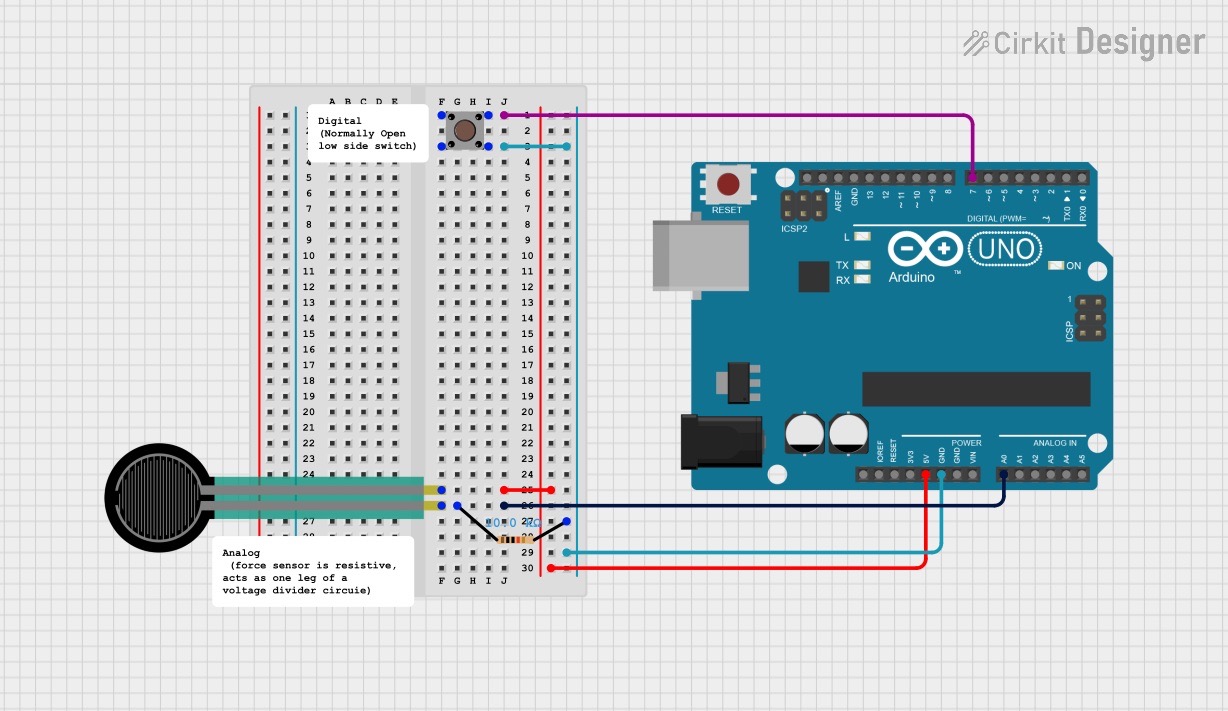The height and width of the screenshot is (711, 1228).
Task: Select the round force sensor pad
Action: tap(157, 497)
